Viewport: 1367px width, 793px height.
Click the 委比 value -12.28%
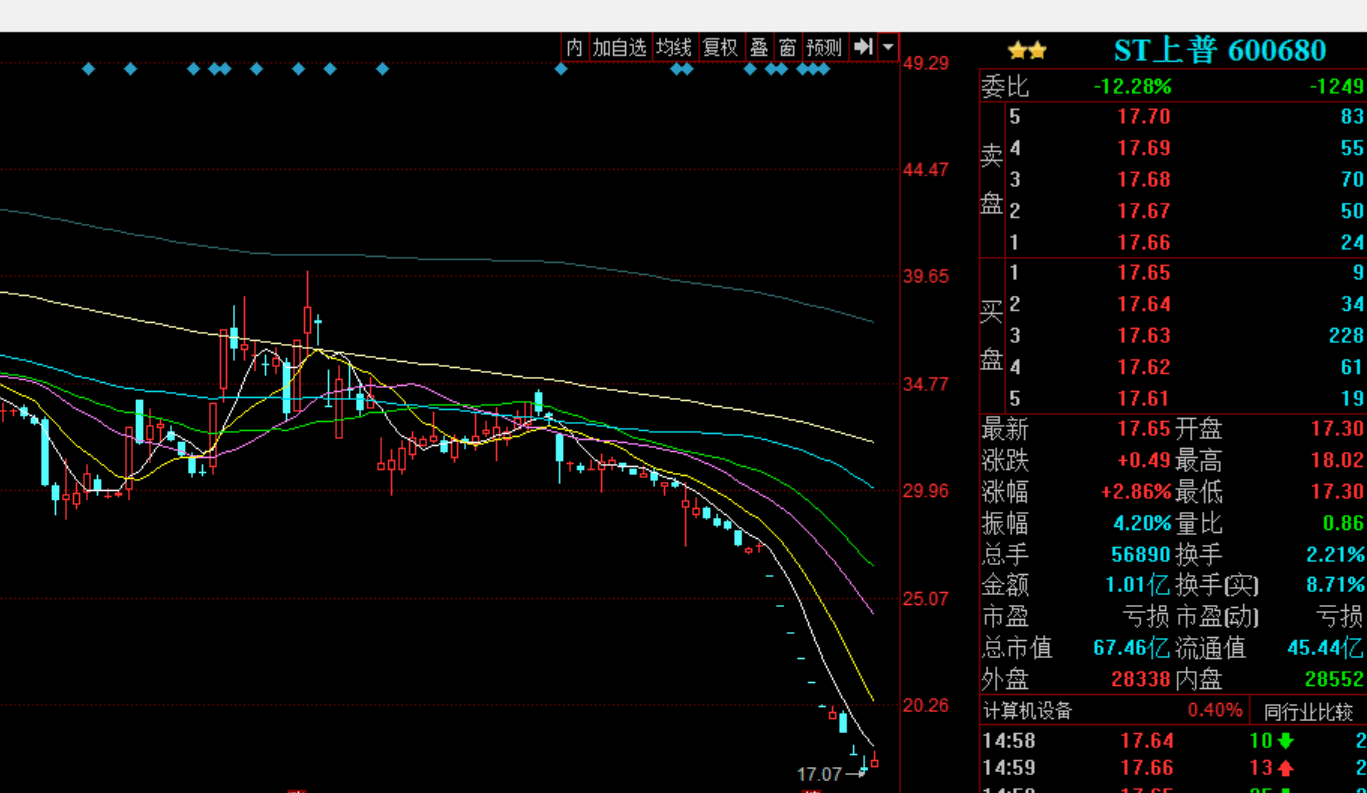point(1132,87)
